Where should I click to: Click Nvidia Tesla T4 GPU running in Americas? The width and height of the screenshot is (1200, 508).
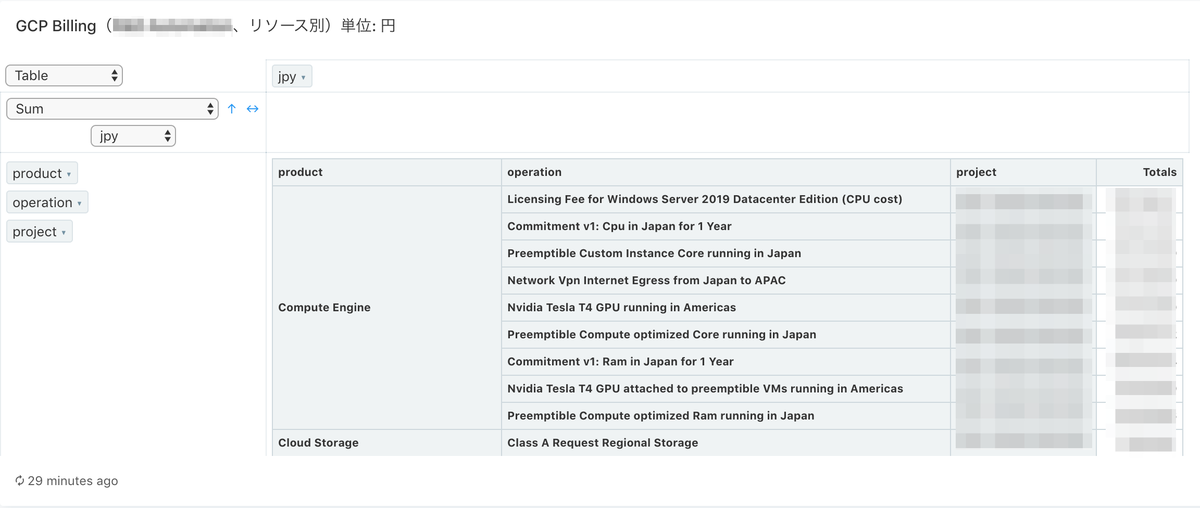(726, 307)
